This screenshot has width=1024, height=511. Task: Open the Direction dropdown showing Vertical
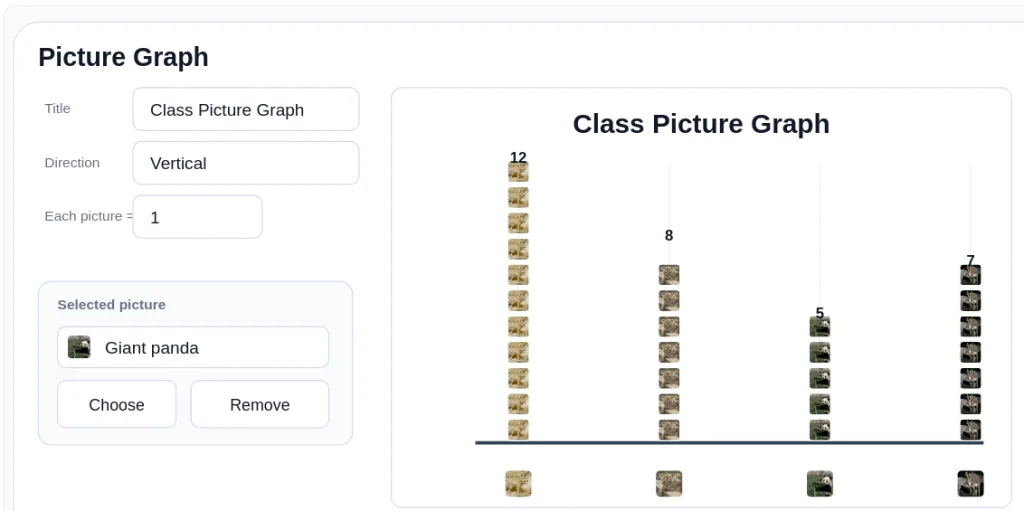click(x=246, y=163)
